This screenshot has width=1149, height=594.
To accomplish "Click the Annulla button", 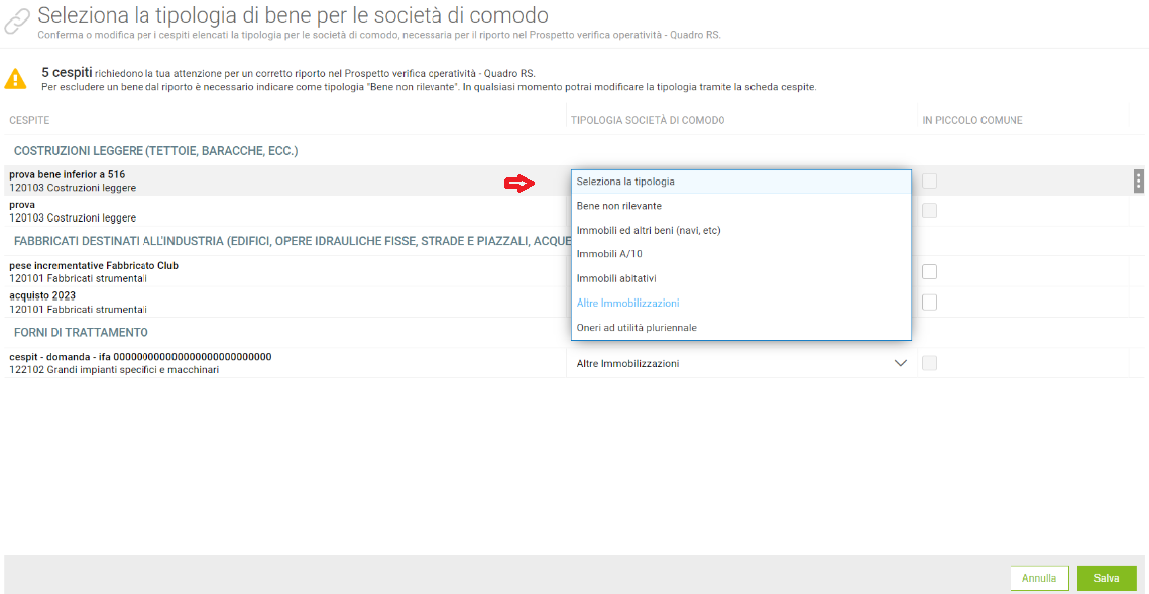I will point(1039,578).
